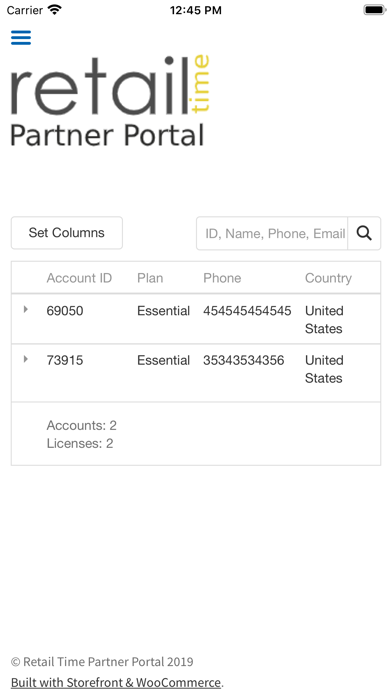Sort by the Plan column header
This screenshot has width=392, height=696.
[x=150, y=278]
